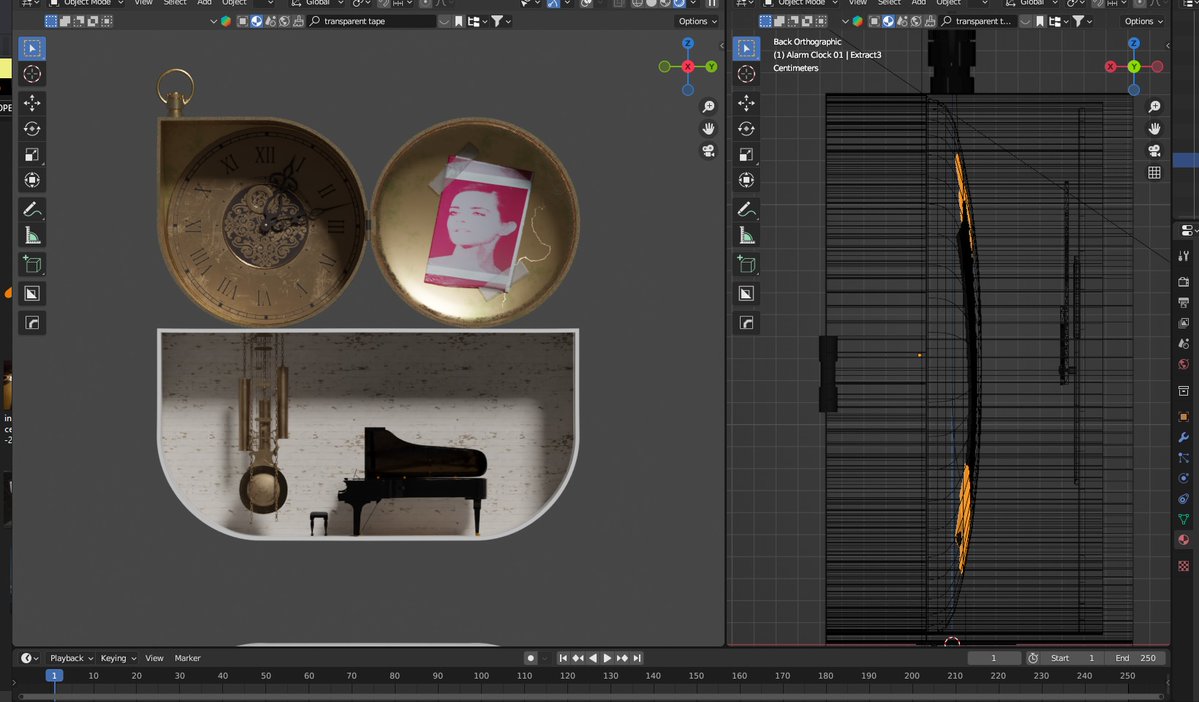Play animation in reverse
The width and height of the screenshot is (1199, 702).
pyautogui.click(x=593, y=658)
